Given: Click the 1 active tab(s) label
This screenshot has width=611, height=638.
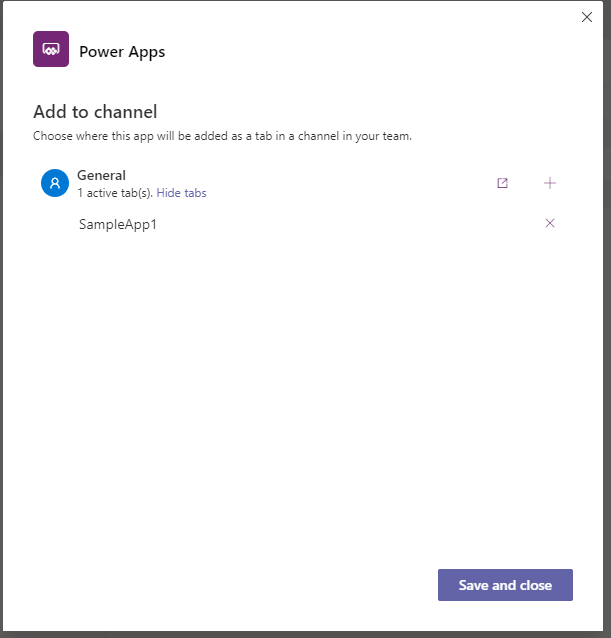Looking at the screenshot, I should point(115,193).
